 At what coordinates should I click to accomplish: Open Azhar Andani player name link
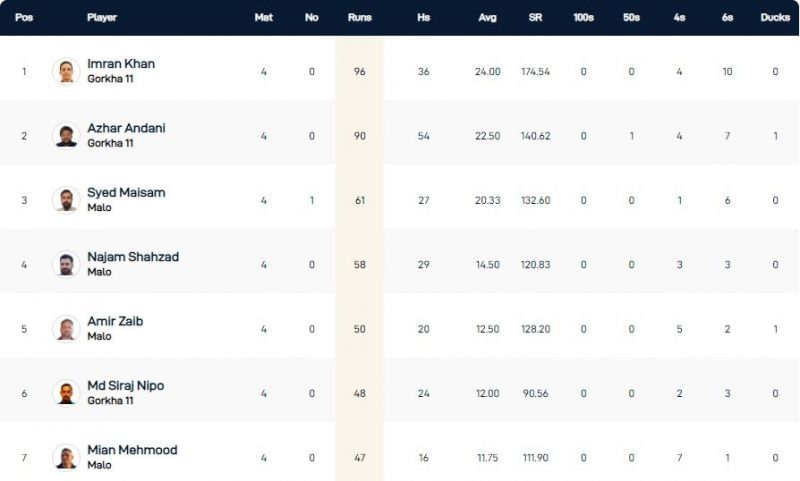click(x=126, y=128)
